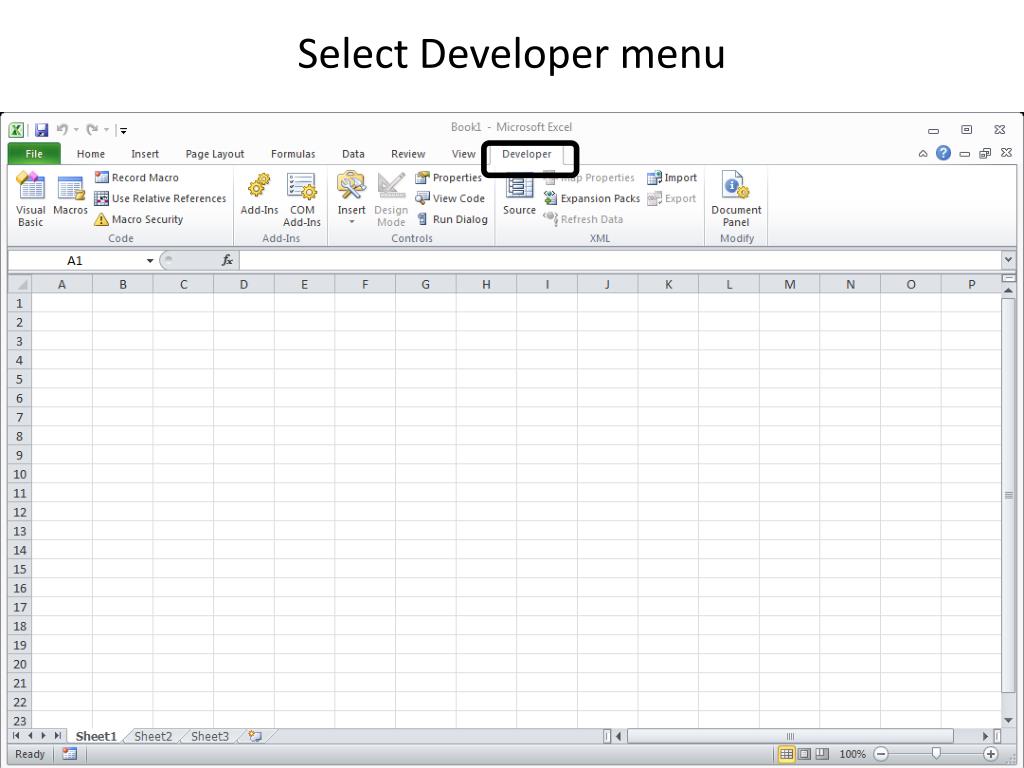
Task: Switch to Page Break Preview
Action: tap(821, 754)
